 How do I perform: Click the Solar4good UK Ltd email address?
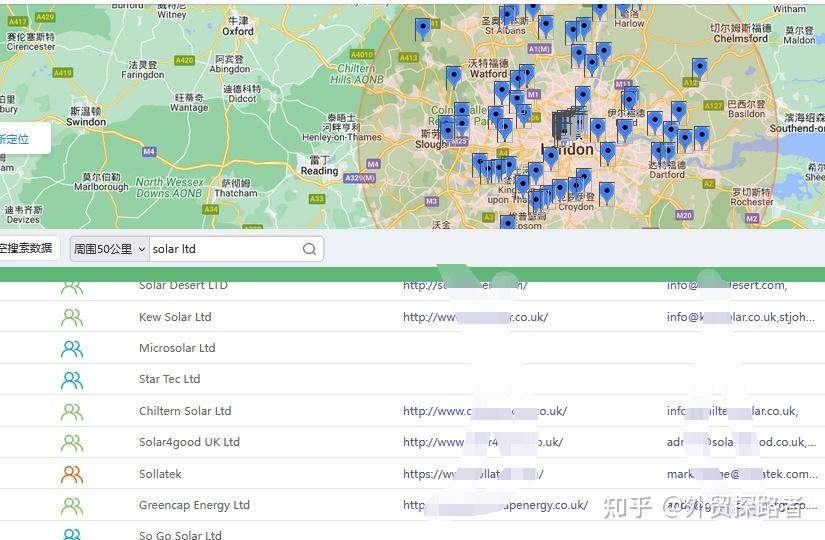coord(741,442)
